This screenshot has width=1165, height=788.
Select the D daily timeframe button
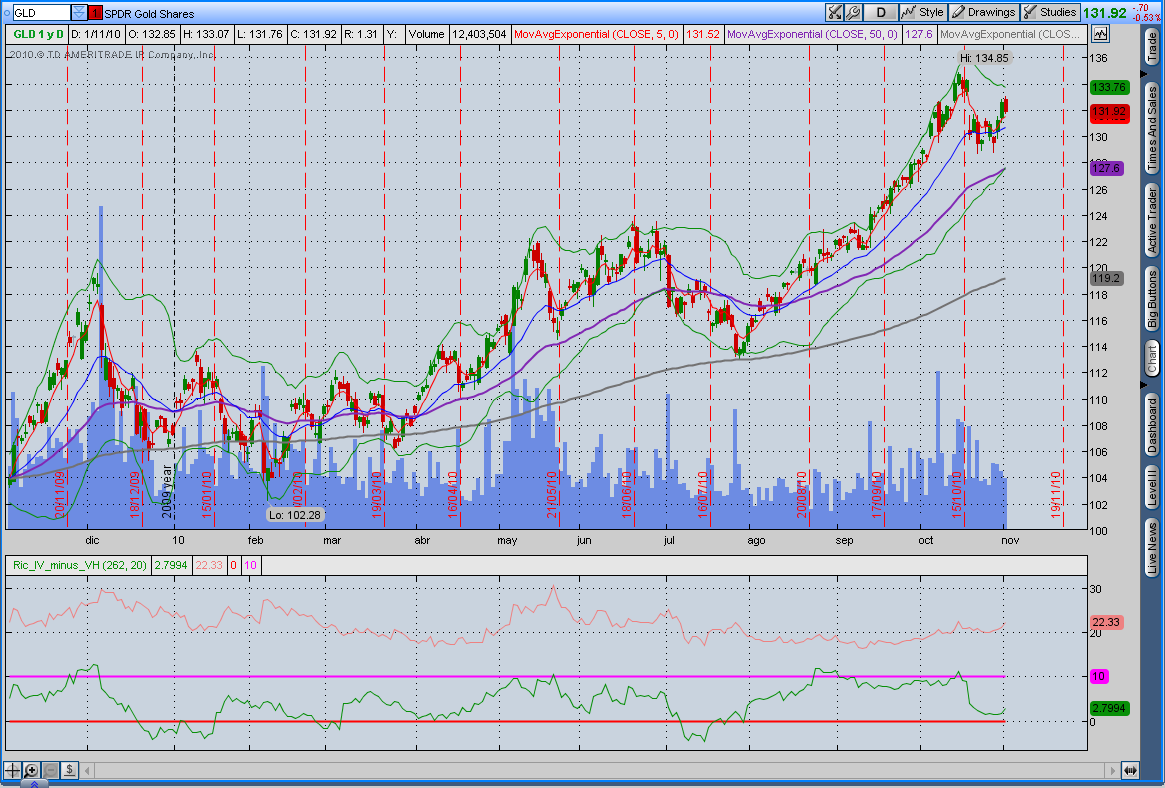pos(881,13)
